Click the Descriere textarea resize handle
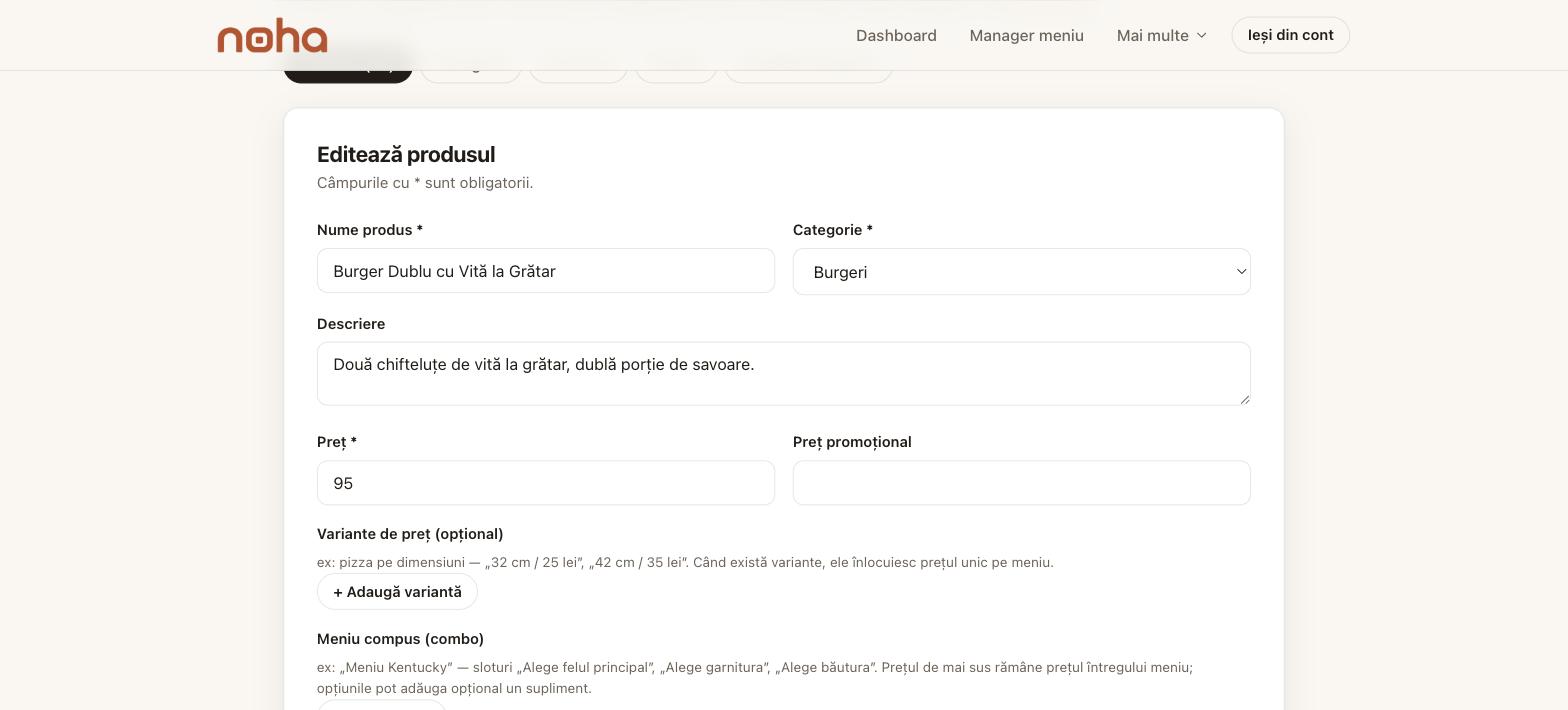Image resolution: width=1568 pixels, height=710 pixels. pos(1244,399)
